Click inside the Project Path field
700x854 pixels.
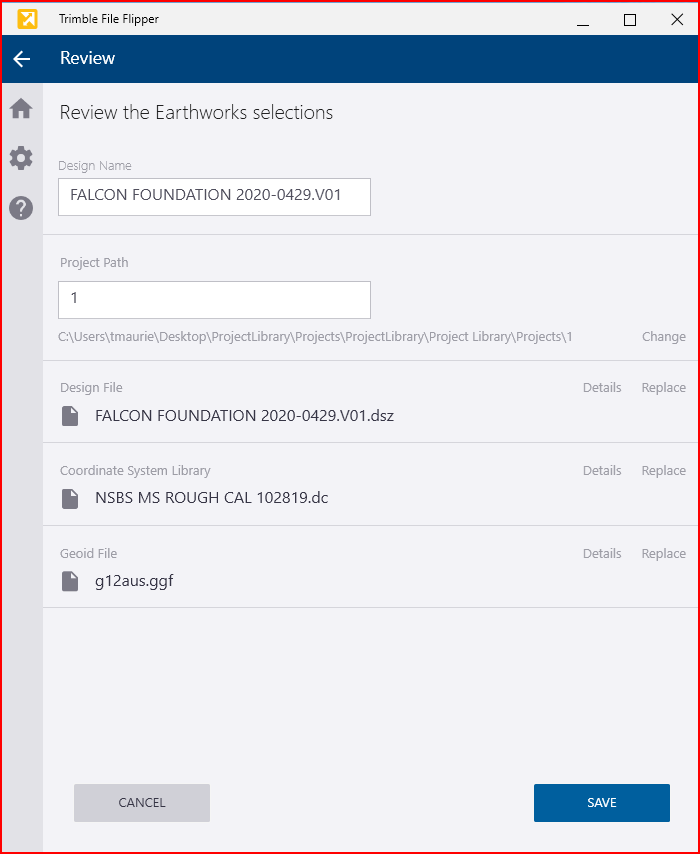click(x=214, y=299)
